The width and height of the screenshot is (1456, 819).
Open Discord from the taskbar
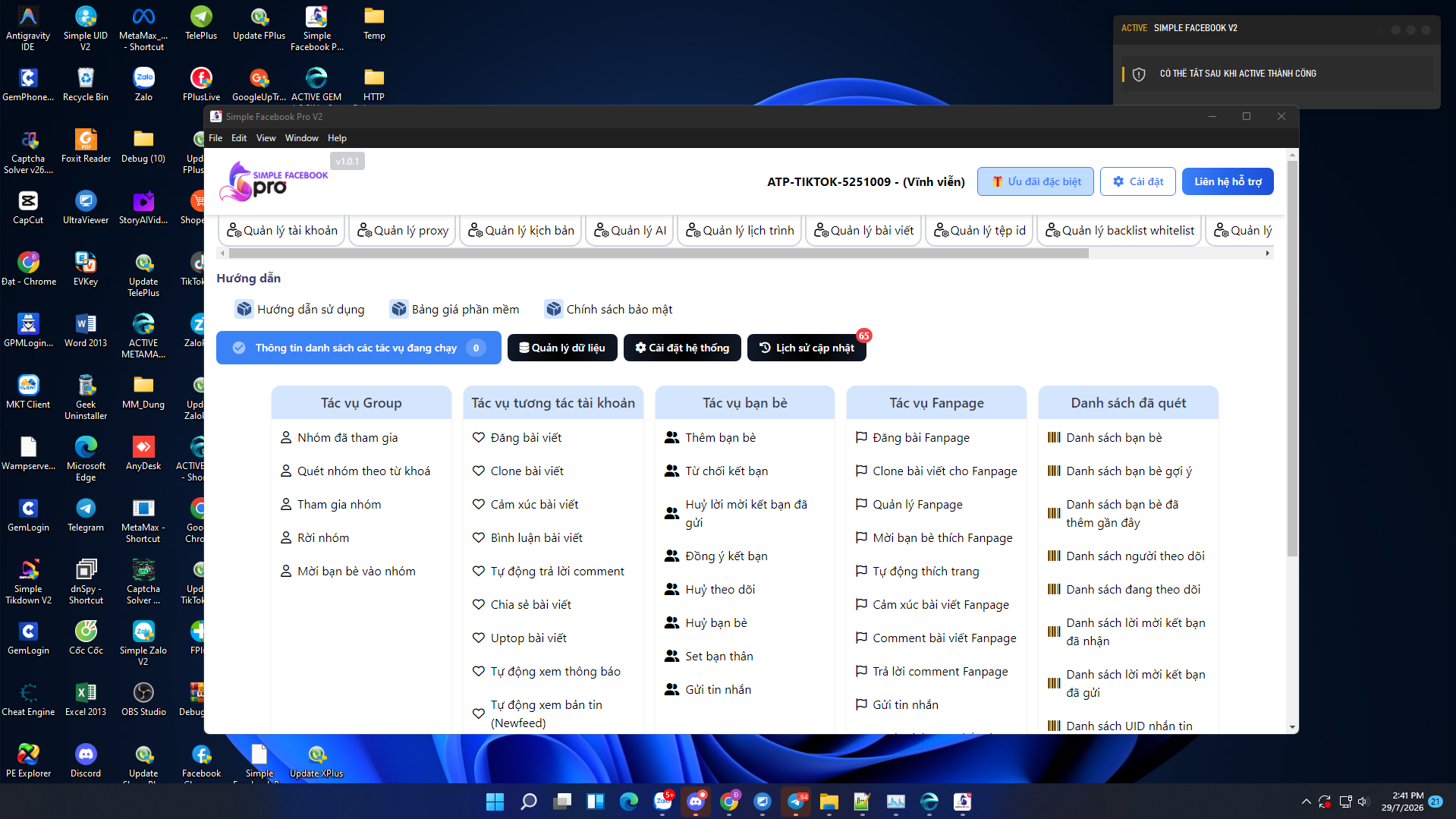[696, 802]
